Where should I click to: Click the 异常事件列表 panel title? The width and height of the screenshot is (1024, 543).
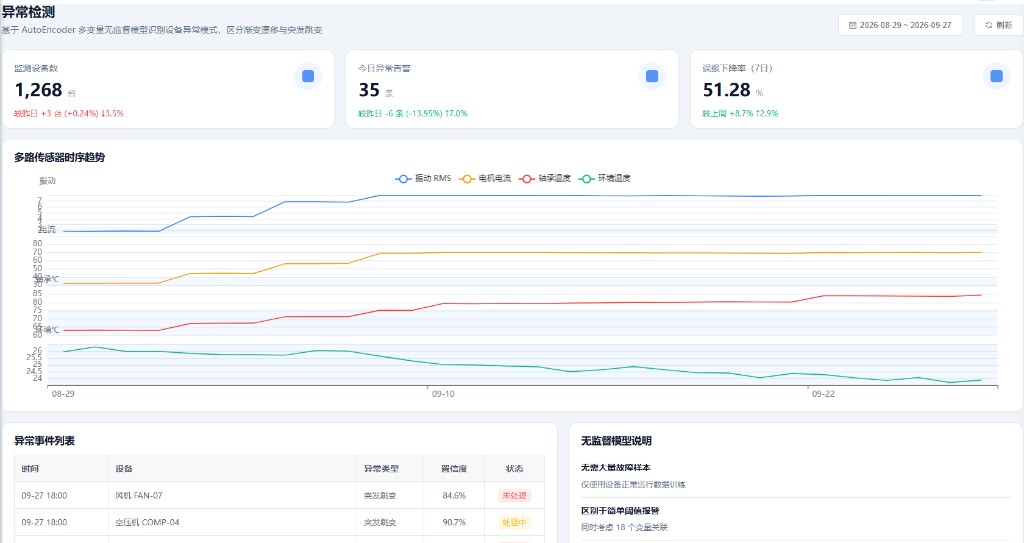[44, 441]
